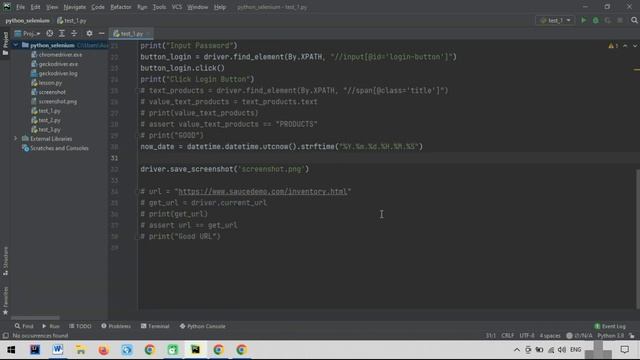
Task: Open the Python Console tool window
Action: click(202, 326)
